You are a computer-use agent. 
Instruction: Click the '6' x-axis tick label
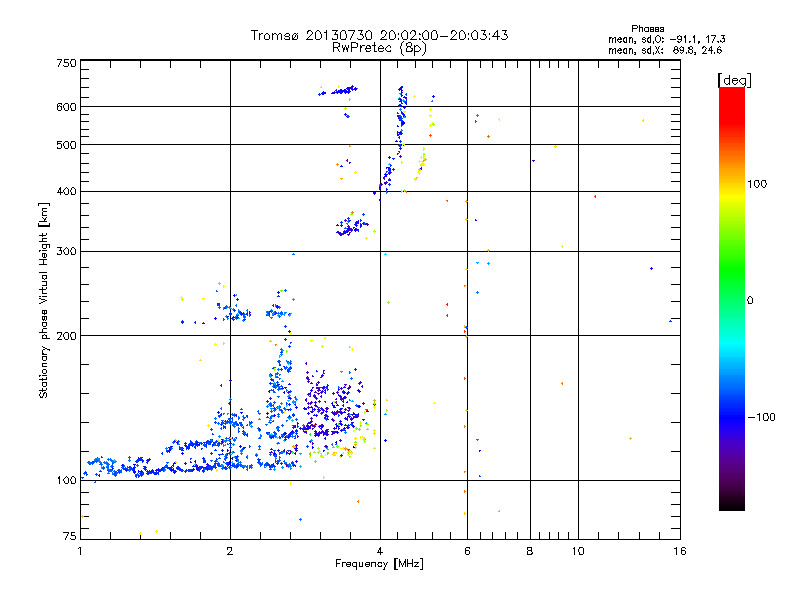pyautogui.click(x=467, y=551)
